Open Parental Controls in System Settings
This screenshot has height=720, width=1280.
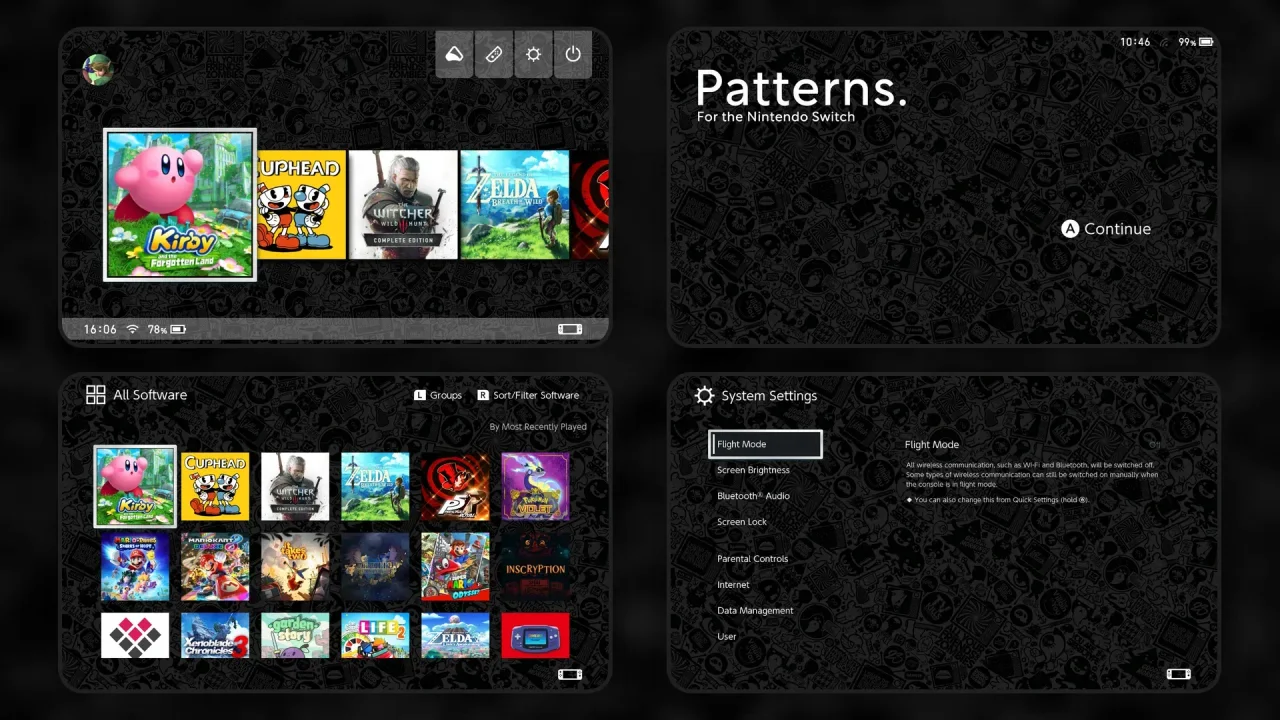(x=752, y=559)
